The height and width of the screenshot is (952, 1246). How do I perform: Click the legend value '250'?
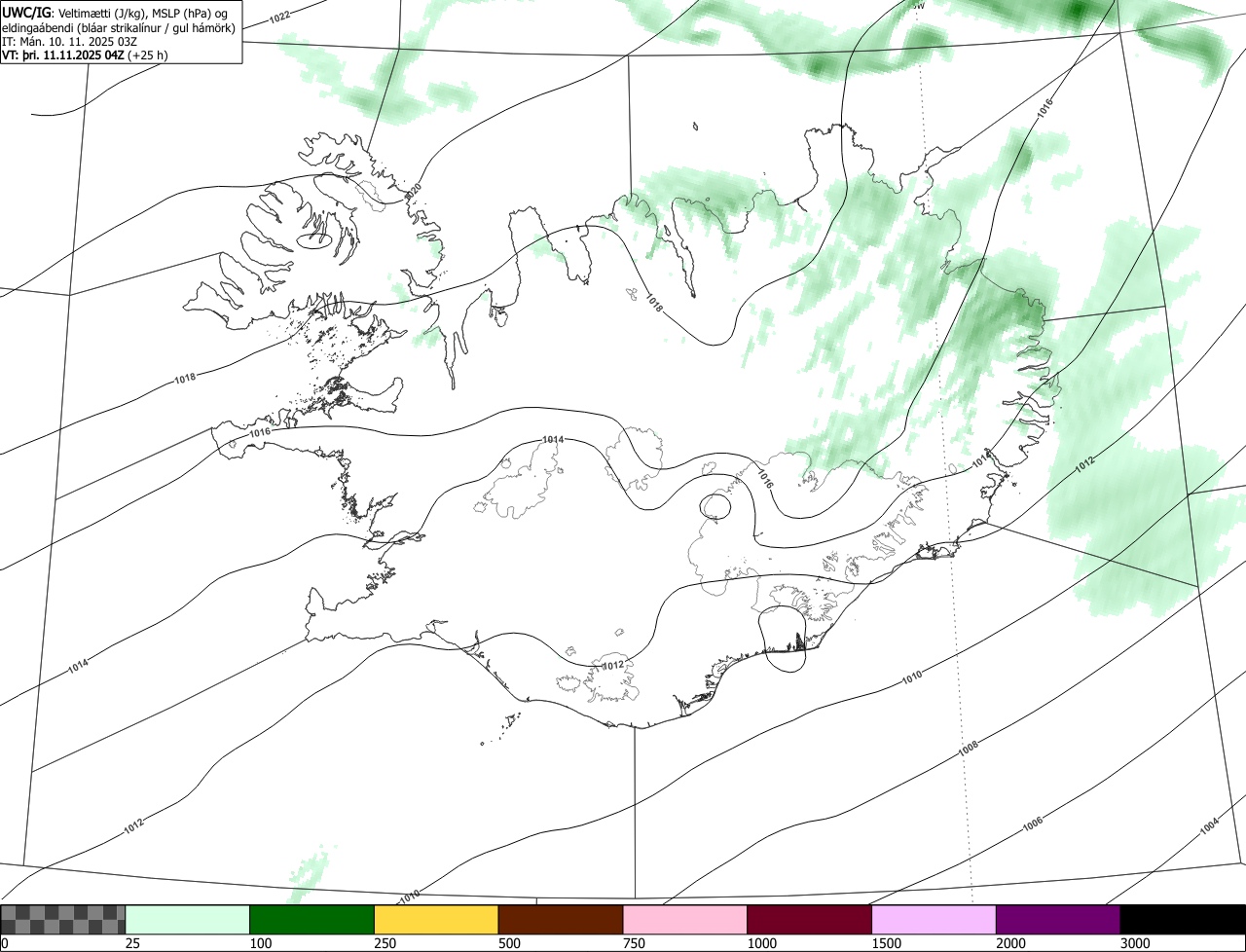385,943
